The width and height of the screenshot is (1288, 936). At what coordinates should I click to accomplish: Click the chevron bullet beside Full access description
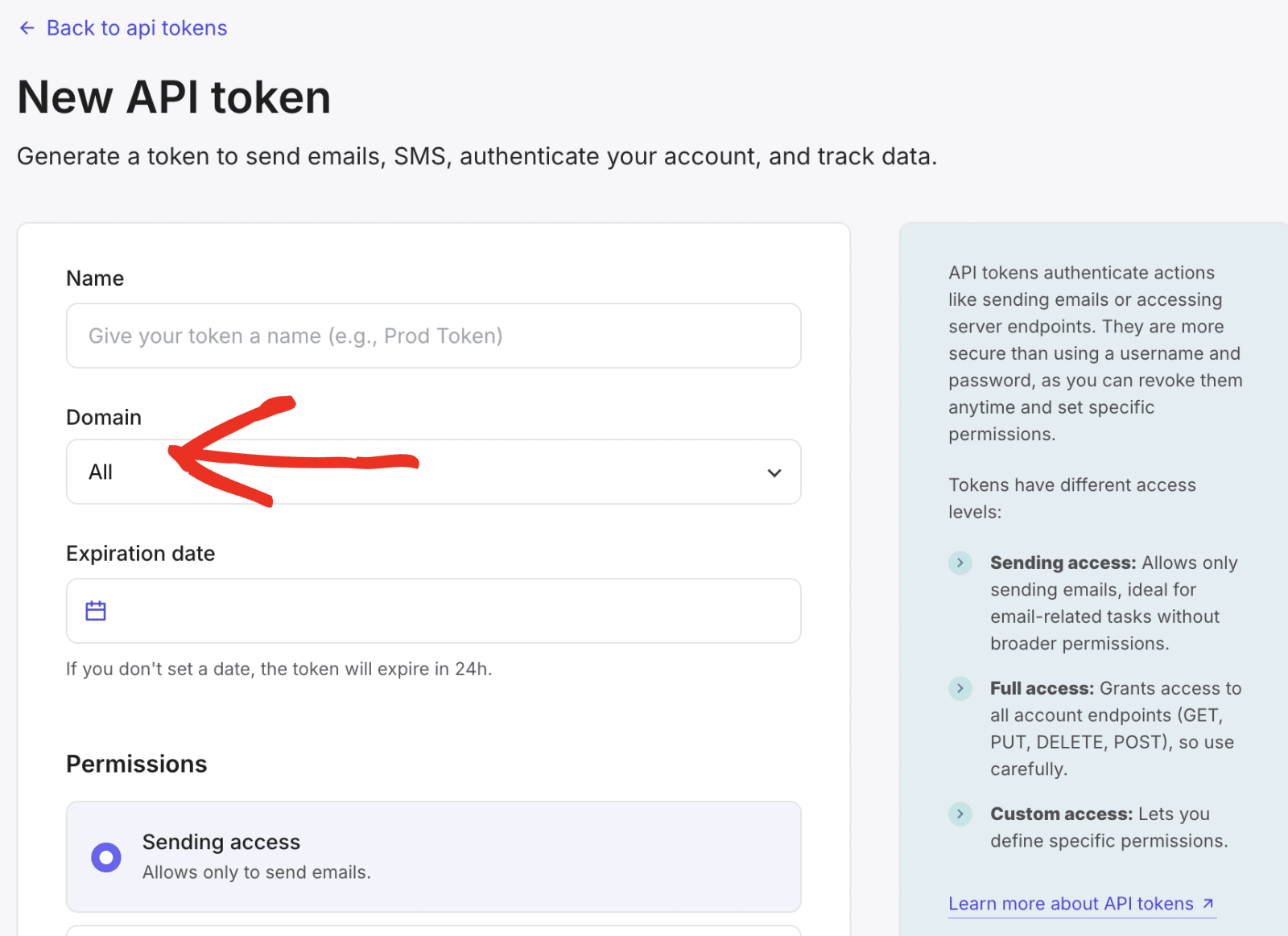[x=960, y=688]
